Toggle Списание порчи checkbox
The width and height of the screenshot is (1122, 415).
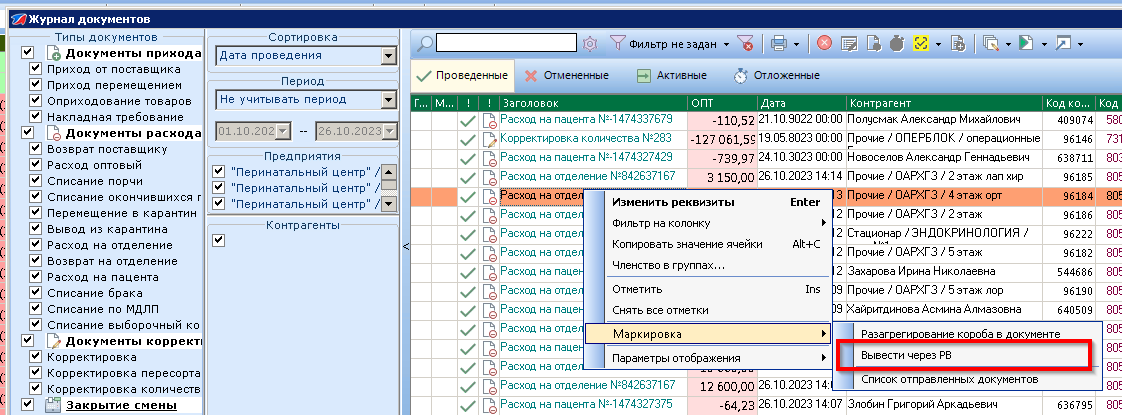[x=35, y=180]
